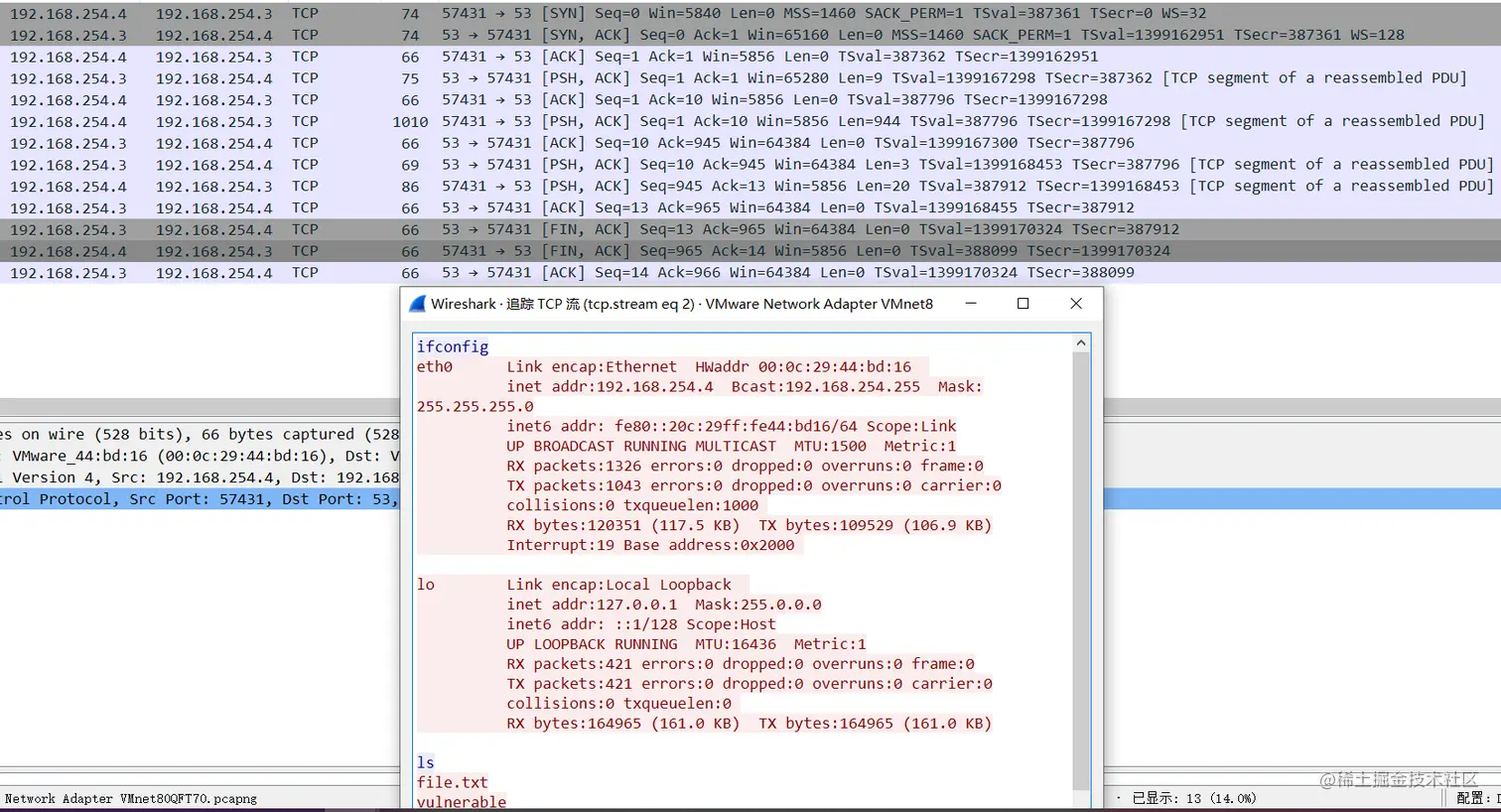The height and width of the screenshot is (812, 1501).
Task: Select the final [ACK] Seq=14 Ack=966 packet
Action: coord(750,273)
